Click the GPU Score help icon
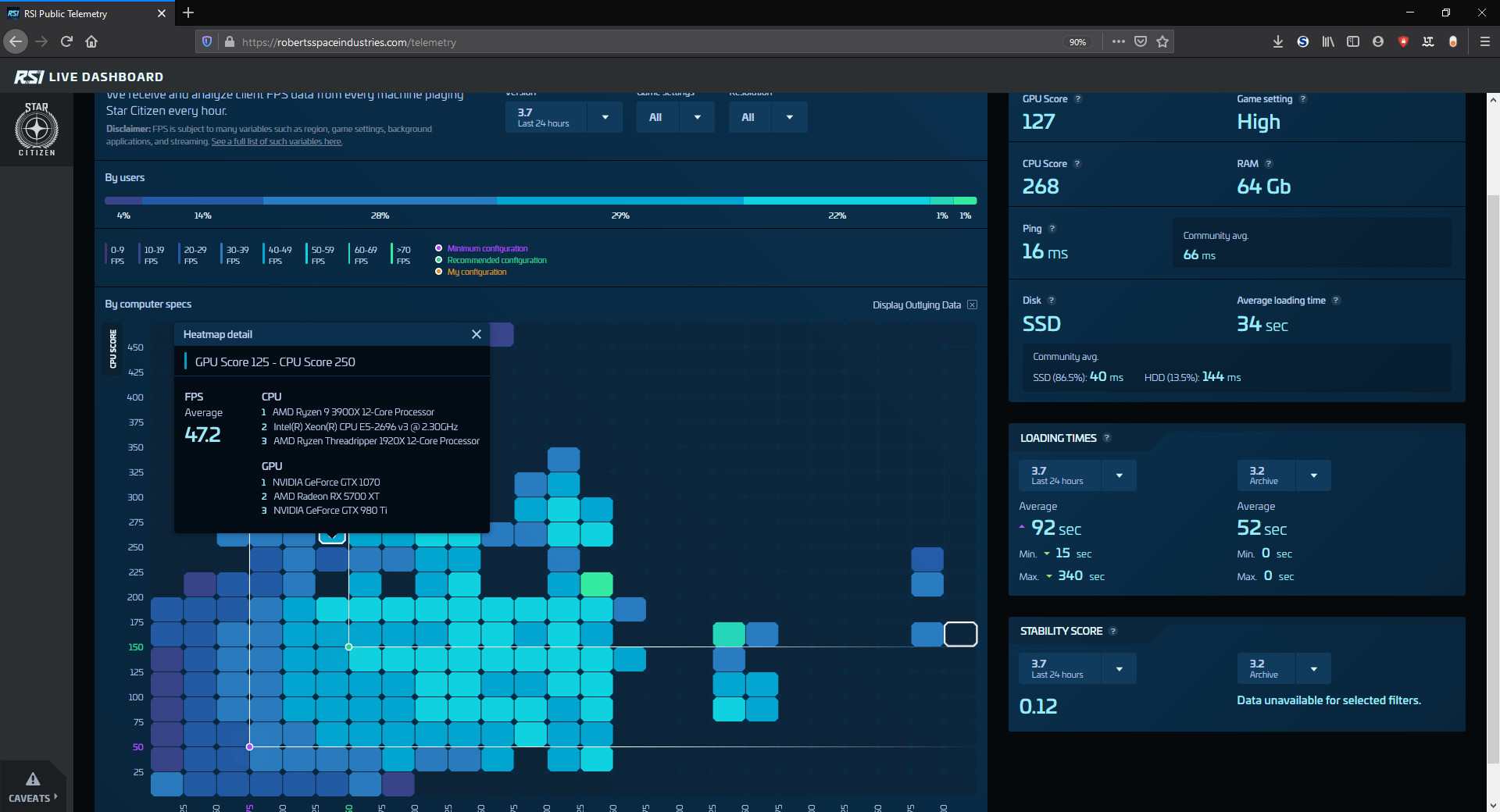This screenshot has width=1500, height=812. [x=1078, y=99]
